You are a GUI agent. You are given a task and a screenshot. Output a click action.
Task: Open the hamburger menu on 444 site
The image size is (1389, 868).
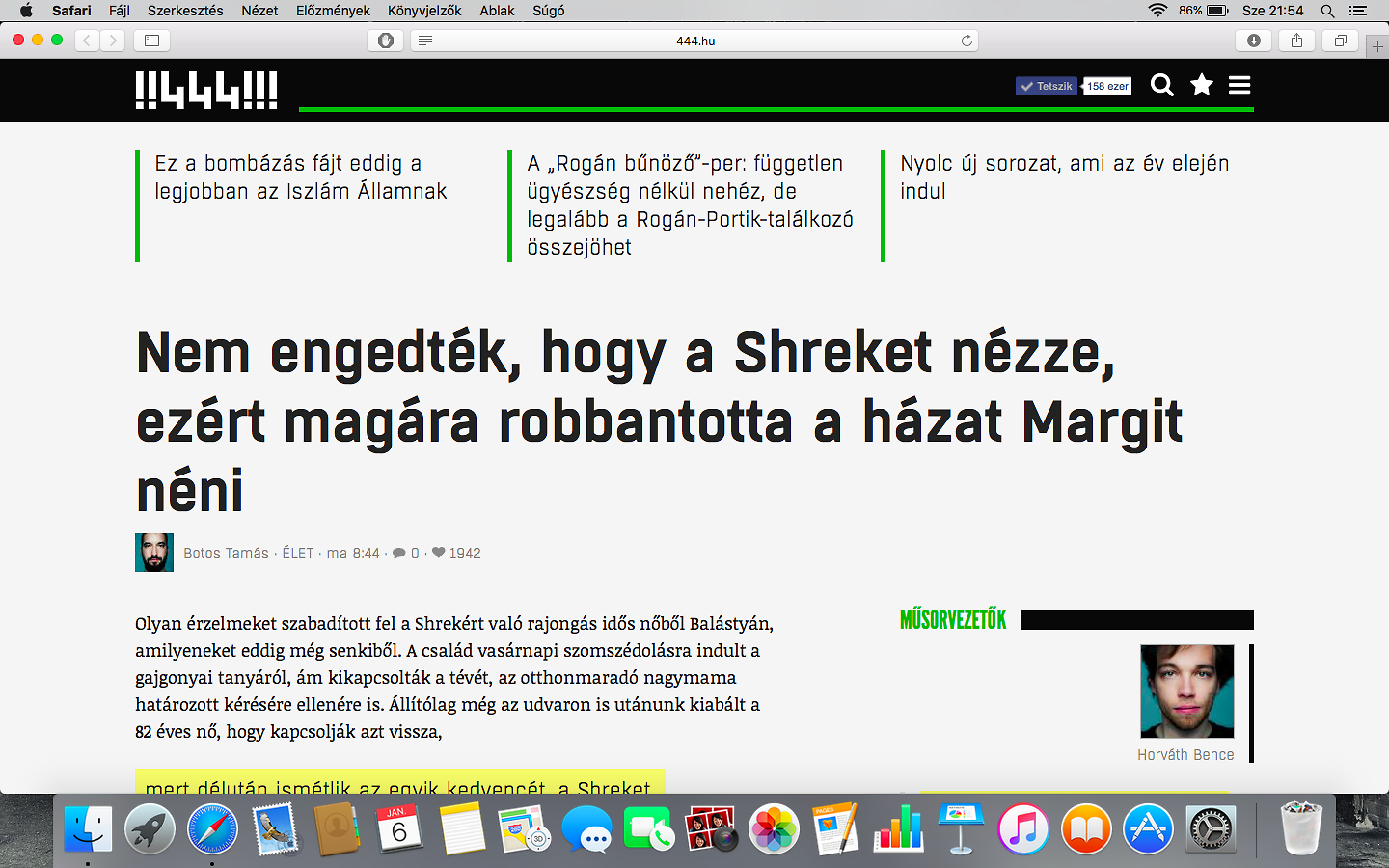(1239, 86)
